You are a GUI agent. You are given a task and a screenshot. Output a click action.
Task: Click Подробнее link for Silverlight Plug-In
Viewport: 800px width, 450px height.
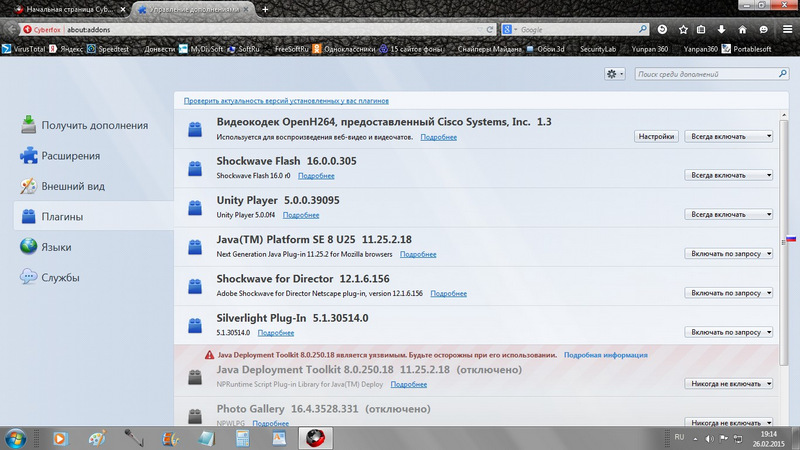(276, 333)
